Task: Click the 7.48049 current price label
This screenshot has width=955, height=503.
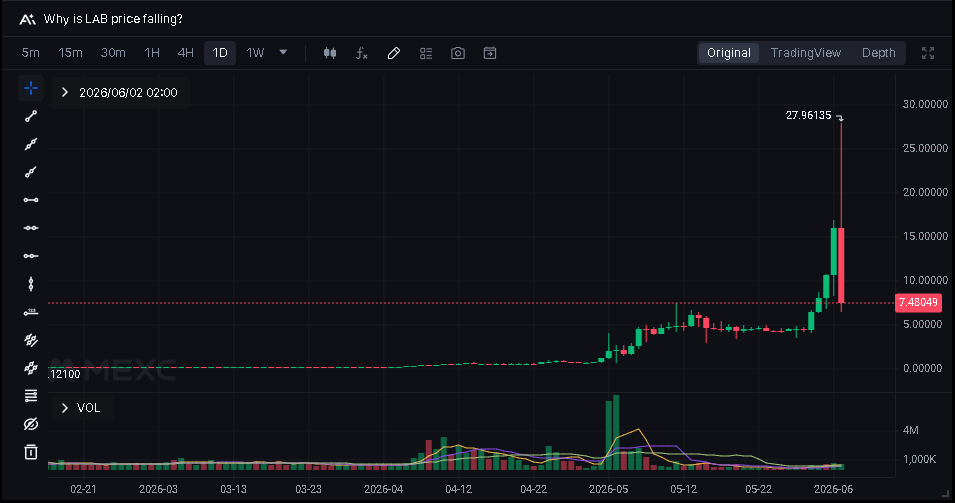Action: (x=918, y=303)
